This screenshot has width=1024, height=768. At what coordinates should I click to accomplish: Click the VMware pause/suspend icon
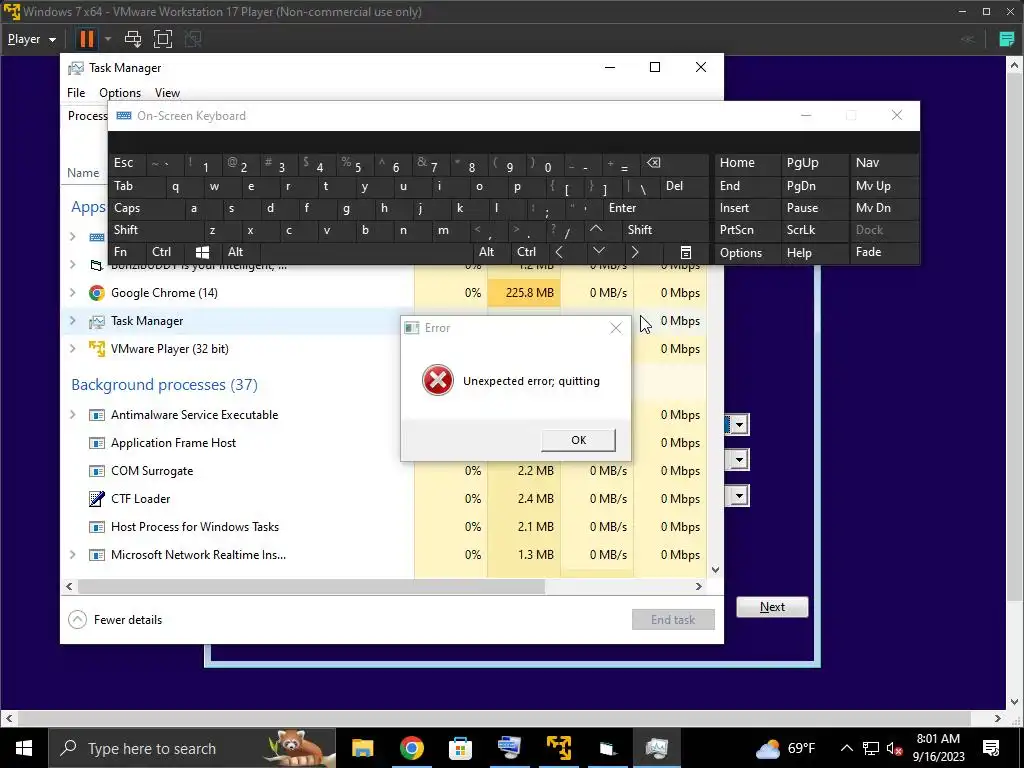pyautogui.click(x=86, y=39)
